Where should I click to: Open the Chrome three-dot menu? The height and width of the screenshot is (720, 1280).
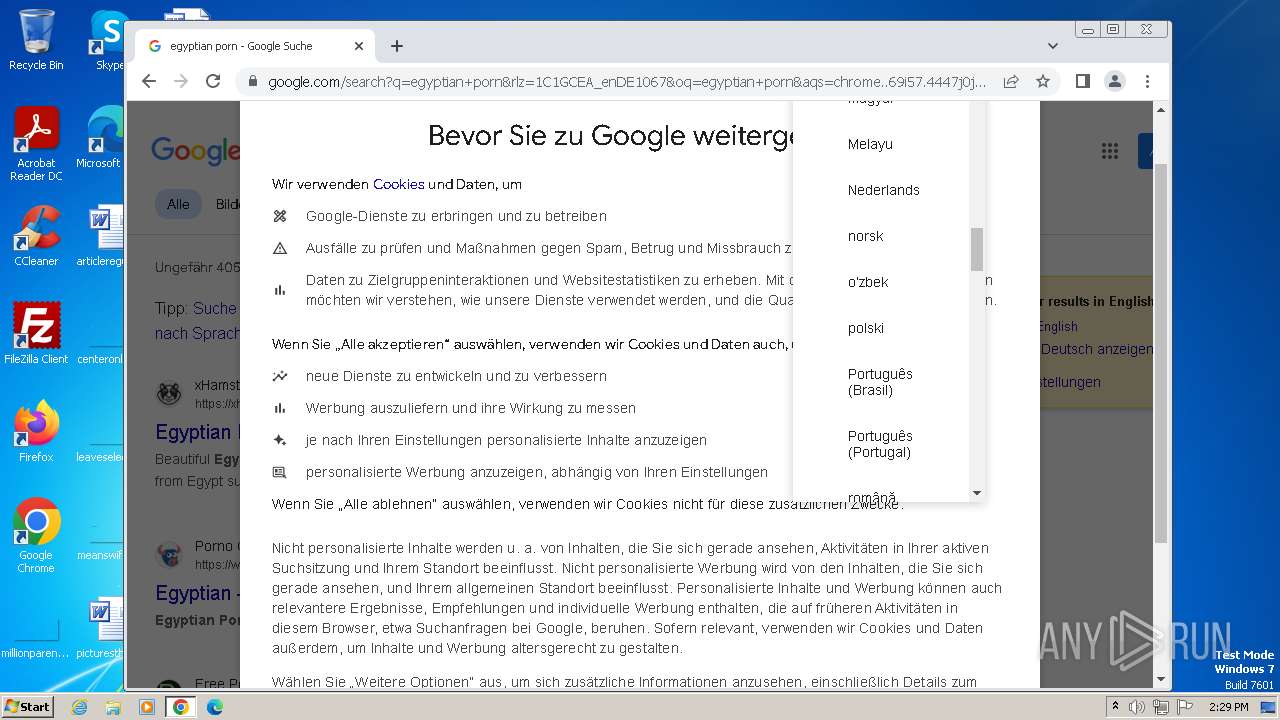point(1147,81)
